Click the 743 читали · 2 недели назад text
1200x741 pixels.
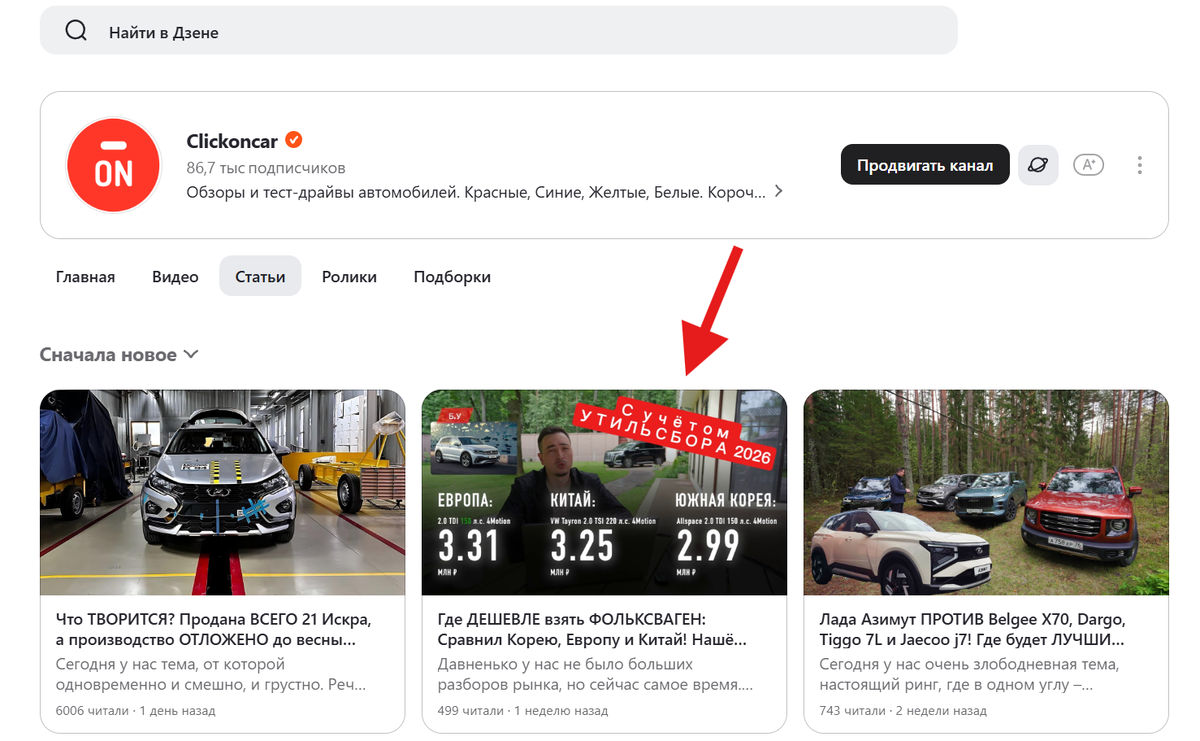903,711
